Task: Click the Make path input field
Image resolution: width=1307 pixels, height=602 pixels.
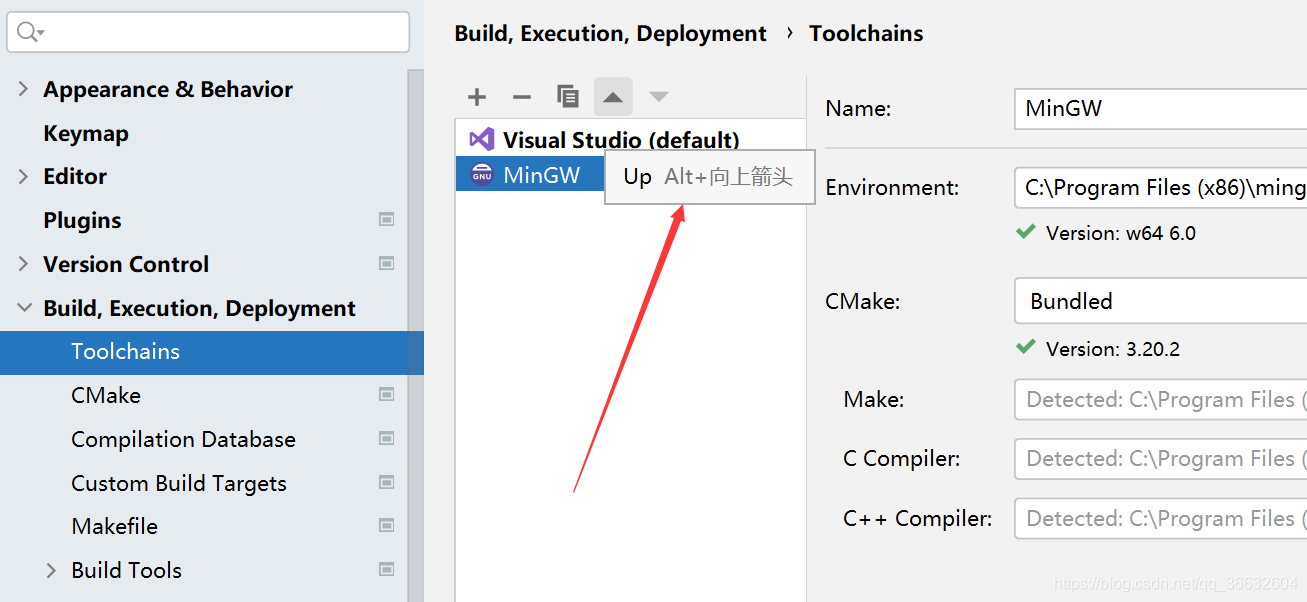Action: 1161,400
